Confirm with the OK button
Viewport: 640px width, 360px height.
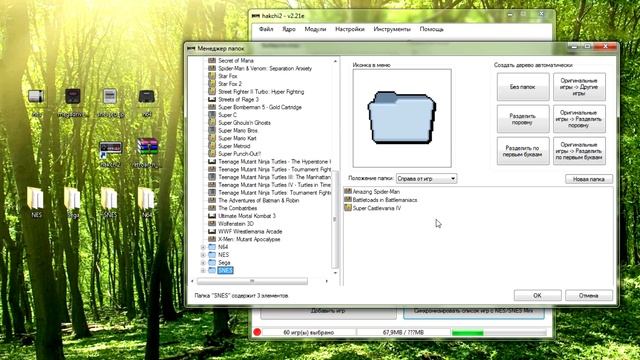538,295
